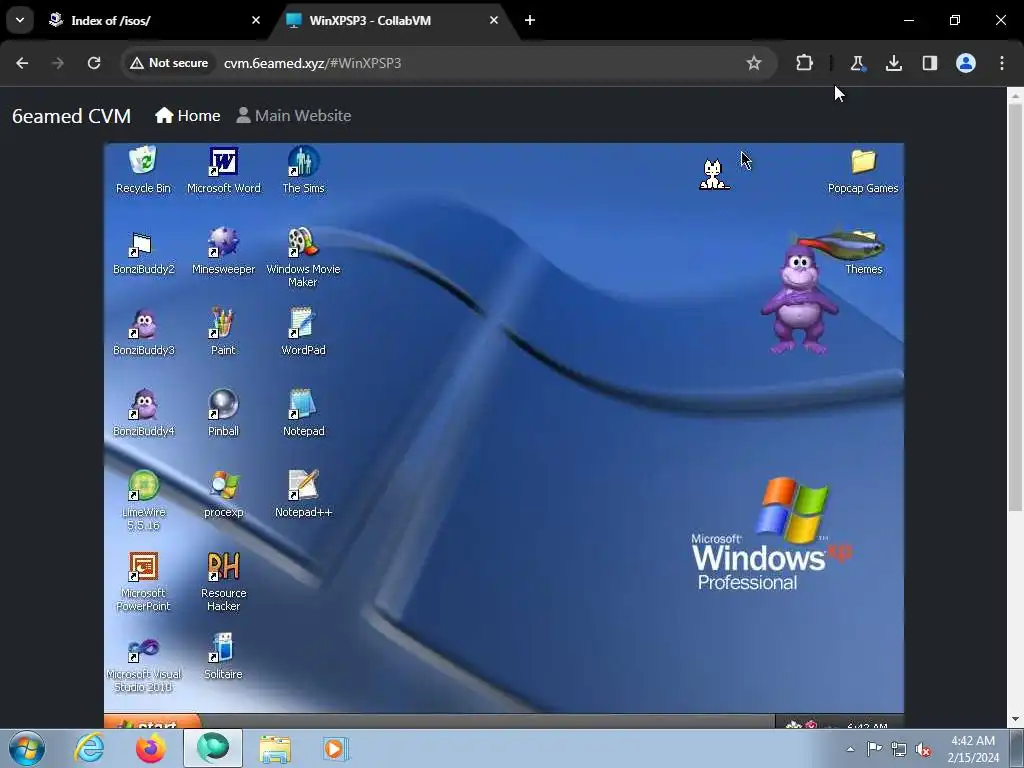Viewport: 1024px width, 768px height.
Task: Select Microsoft Visual Studio 2010 icon
Action: tap(143, 663)
